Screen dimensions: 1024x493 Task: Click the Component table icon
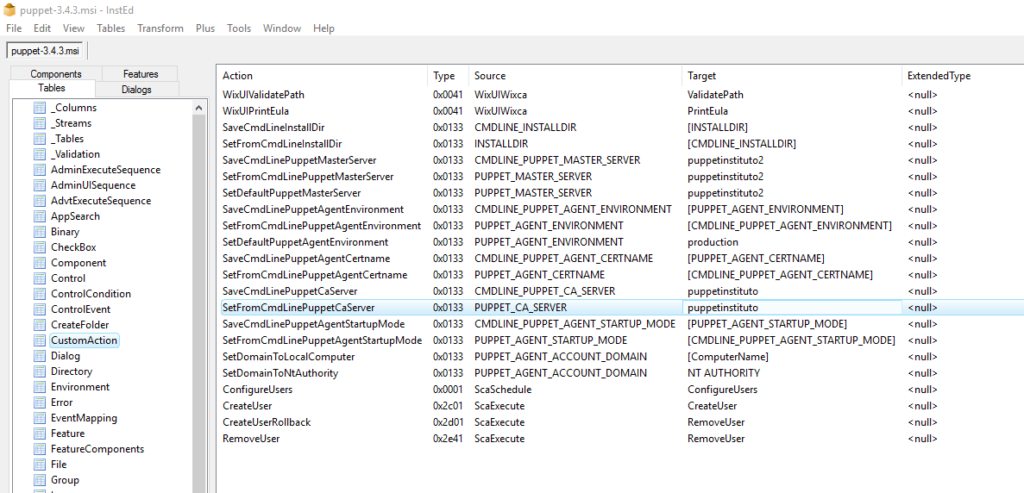[x=40, y=262]
